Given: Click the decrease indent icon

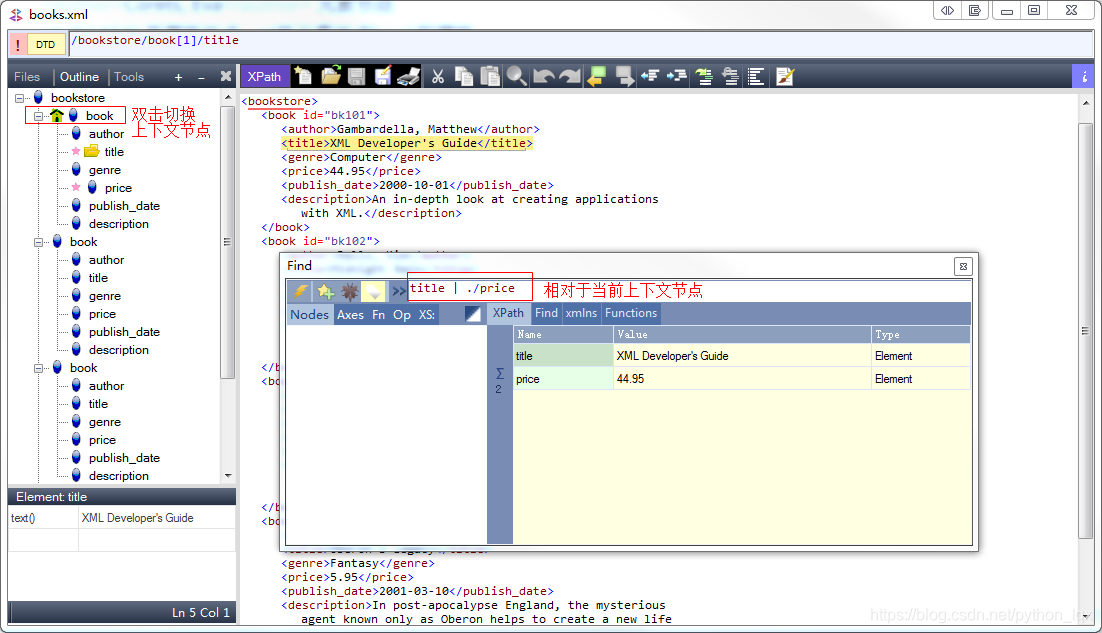Looking at the screenshot, I should point(650,76).
